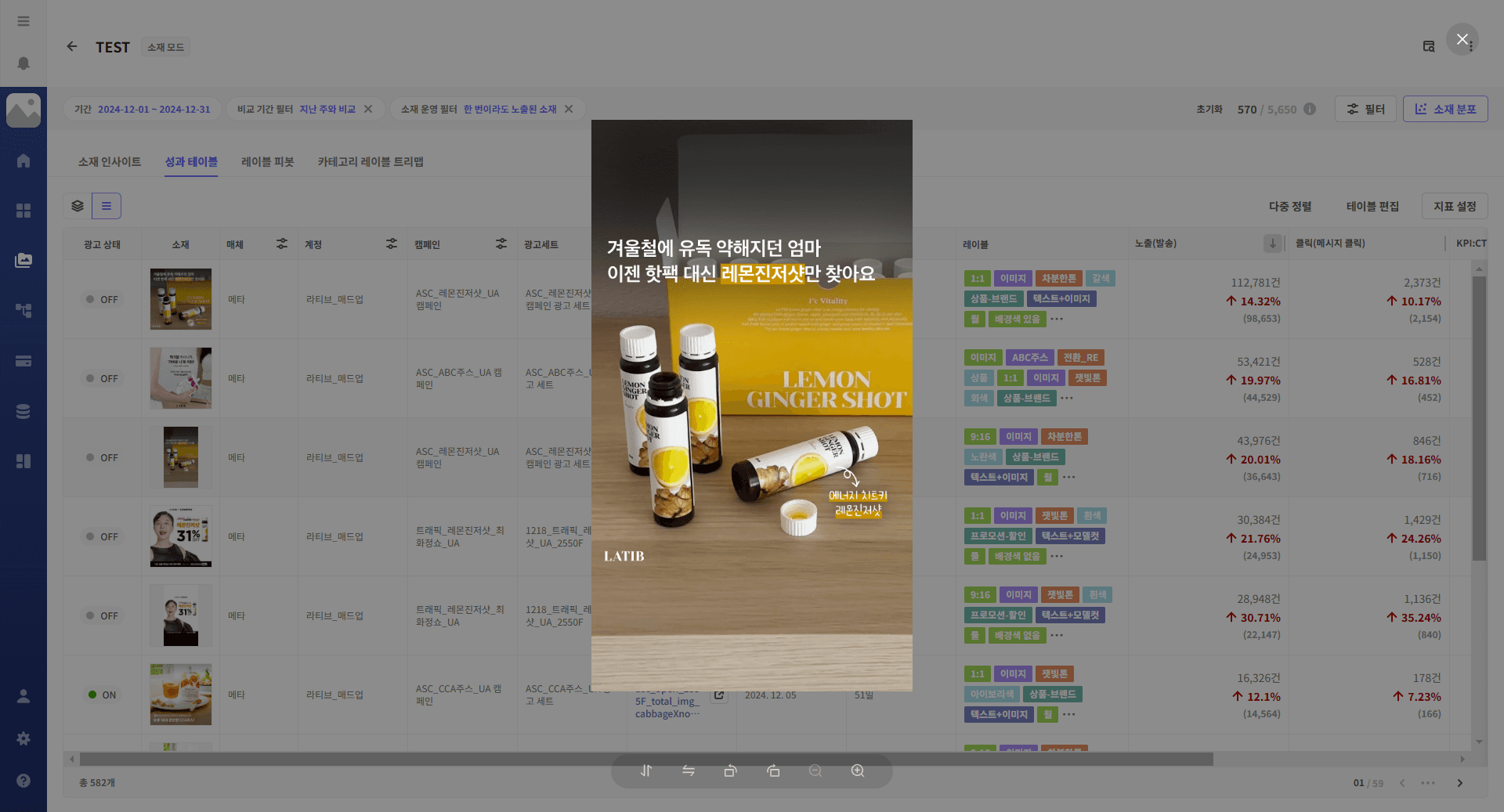
Task: Zoom out of the preview image
Action: (x=815, y=771)
